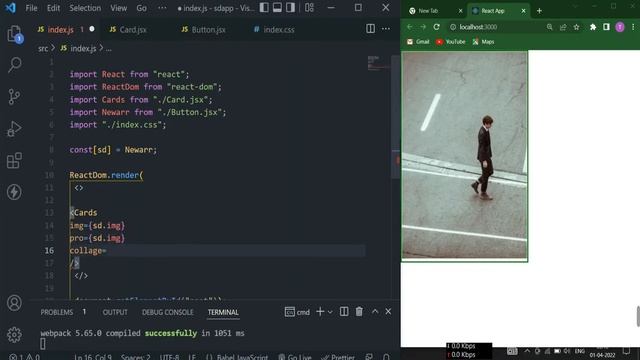Close the React App browser tab
The height and width of the screenshot is (360, 640).
pyautogui.click(x=523, y=11)
